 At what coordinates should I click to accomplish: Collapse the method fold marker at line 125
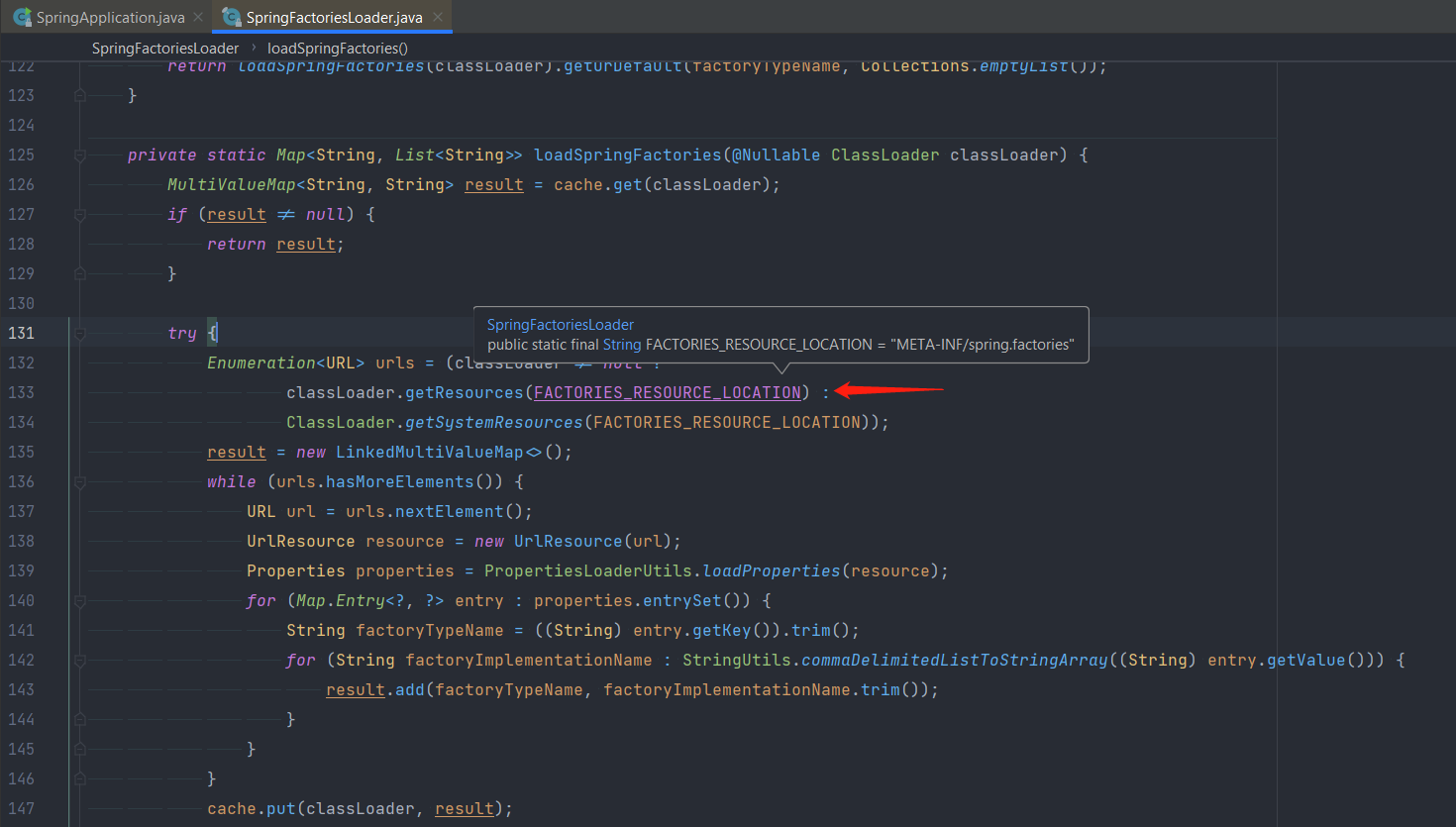[80, 155]
